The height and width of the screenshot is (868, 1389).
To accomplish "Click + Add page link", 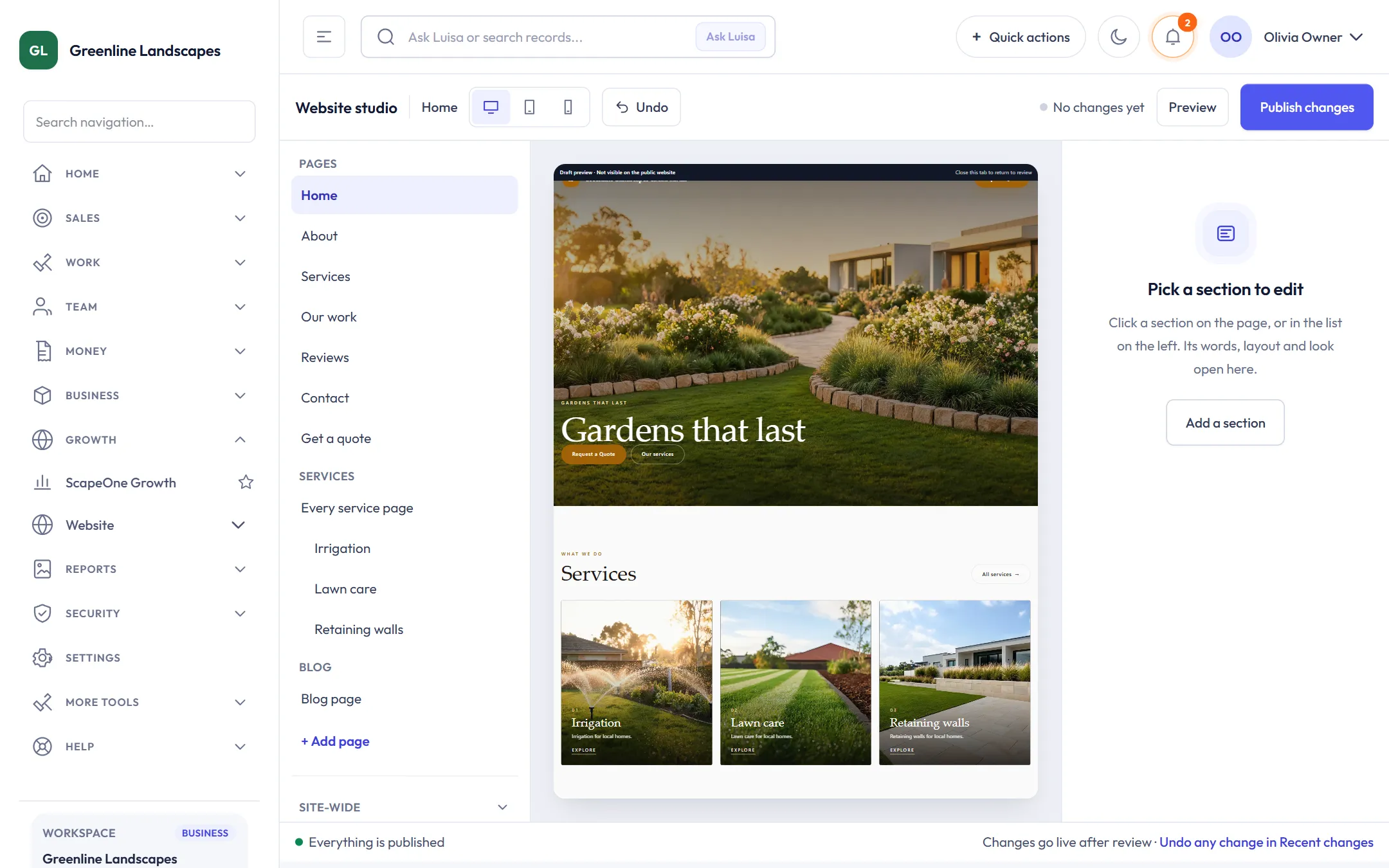I will (335, 741).
